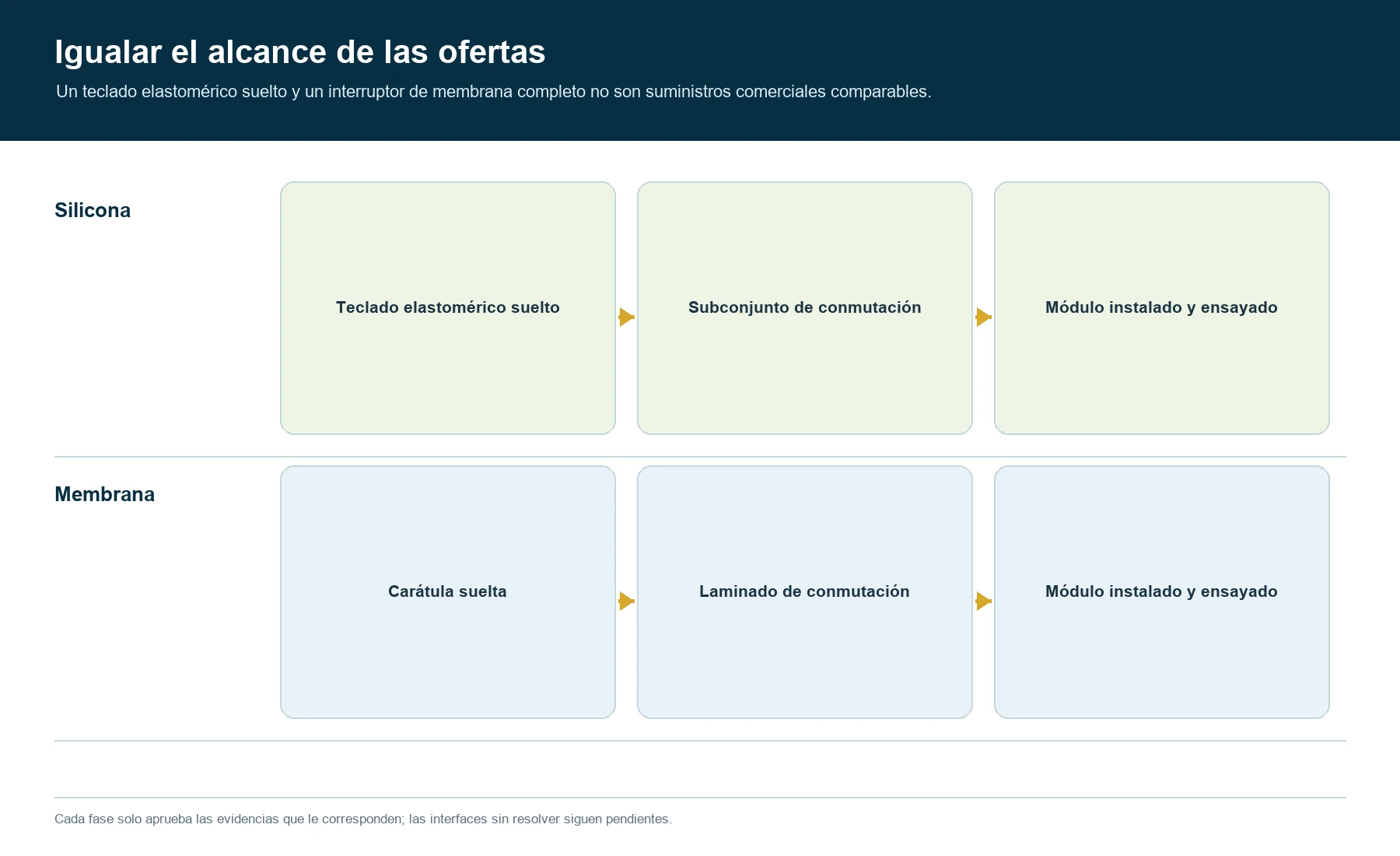The height and width of the screenshot is (856, 1400).
Task: Select the 'Subconjunto de conmutación' card
Action: click(x=805, y=308)
